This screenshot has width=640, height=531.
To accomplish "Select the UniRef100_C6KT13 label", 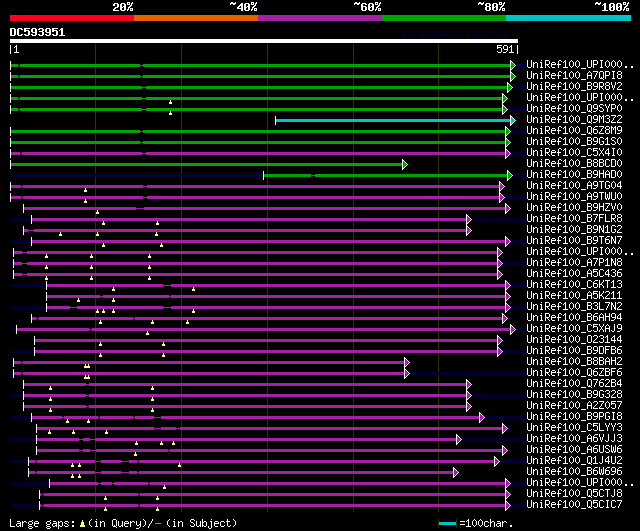I will (x=574, y=285).
